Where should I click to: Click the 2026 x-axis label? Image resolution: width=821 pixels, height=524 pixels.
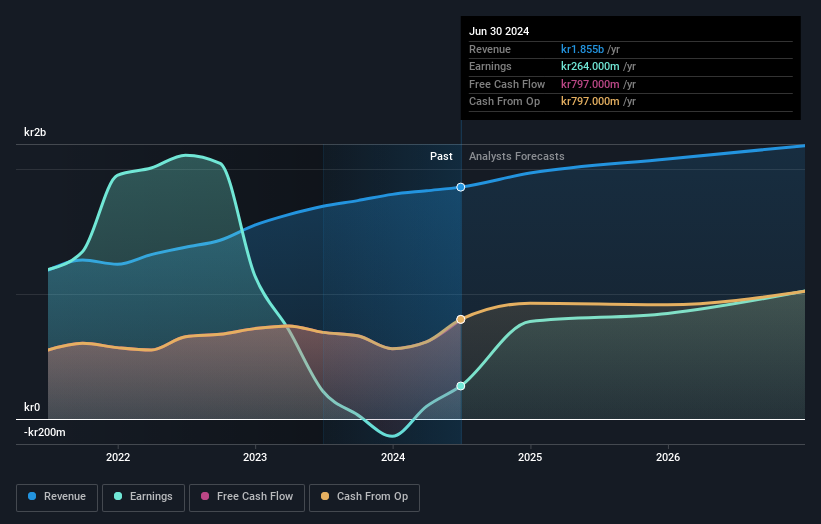point(668,457)
